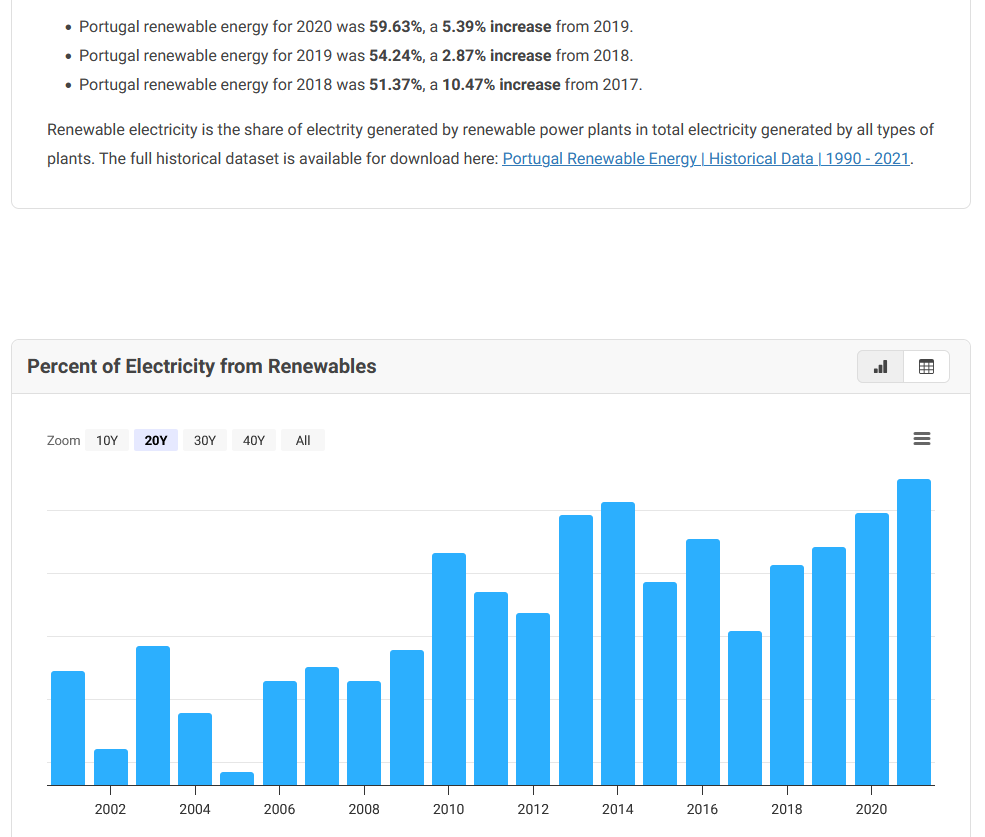This screenshot has height=837, width=985.
Task: Click the 2003 bar in chart
Action: (153, 716)
